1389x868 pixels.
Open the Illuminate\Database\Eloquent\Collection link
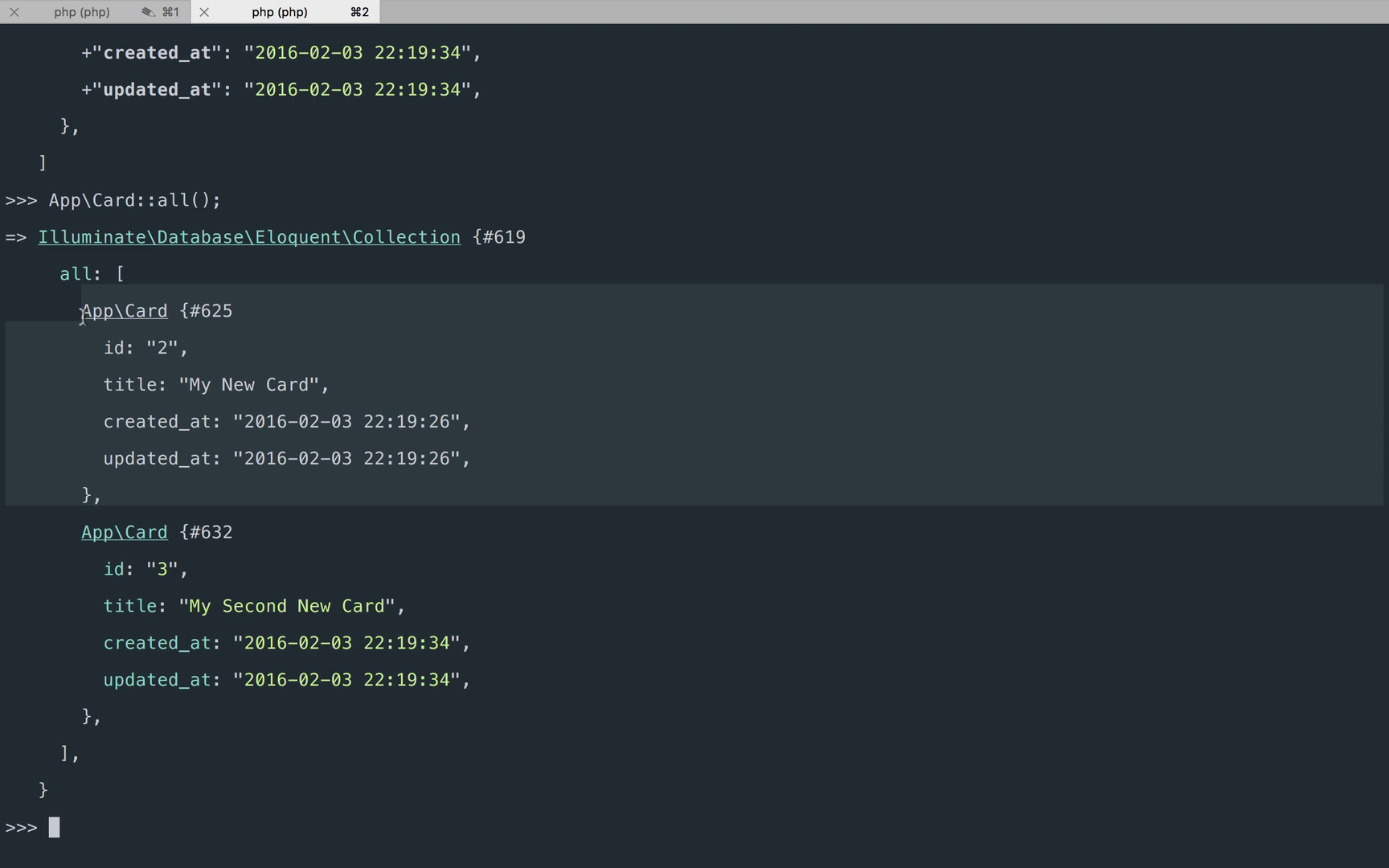click(249, 237)
